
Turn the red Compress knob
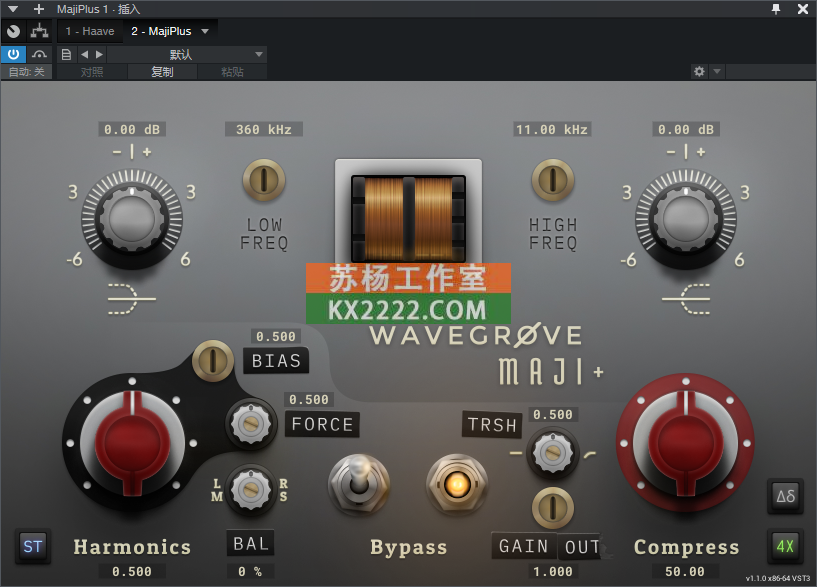(686, 443)
